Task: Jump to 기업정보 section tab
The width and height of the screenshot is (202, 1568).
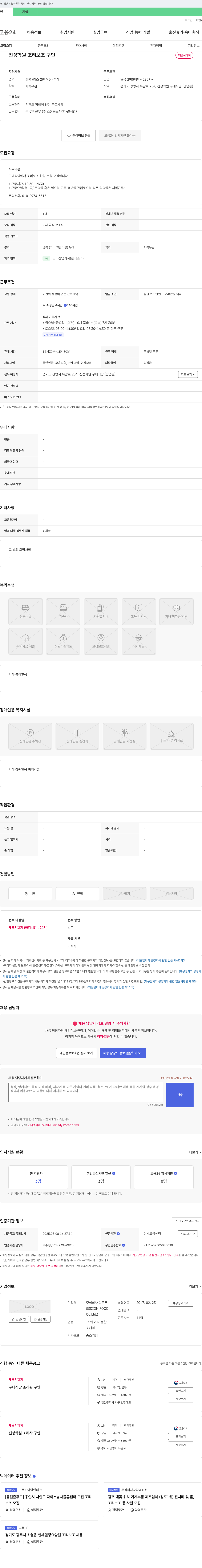Action: click(193, 46)
